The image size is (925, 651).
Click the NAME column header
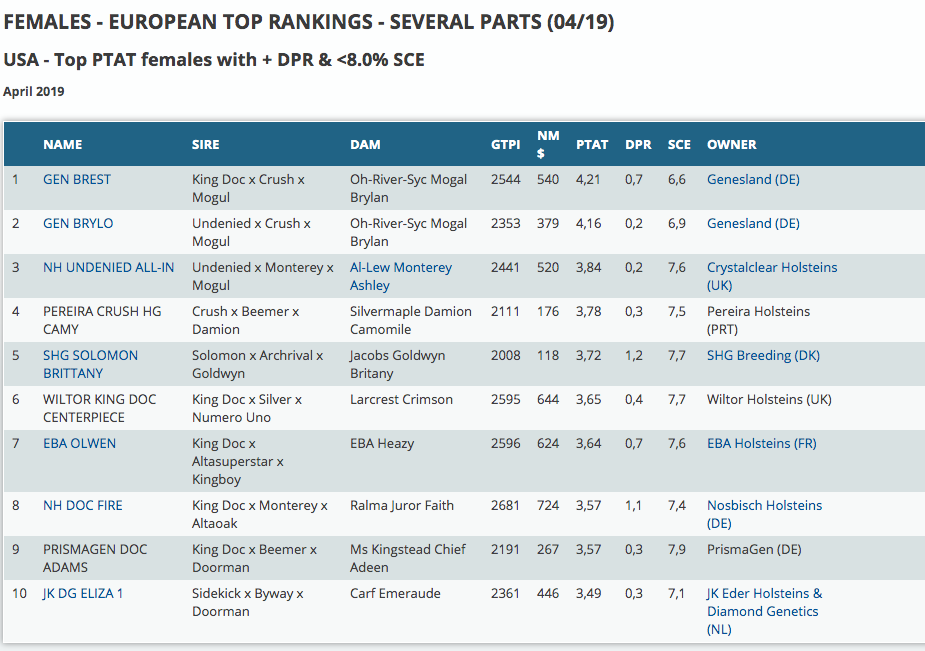(63, 145)
